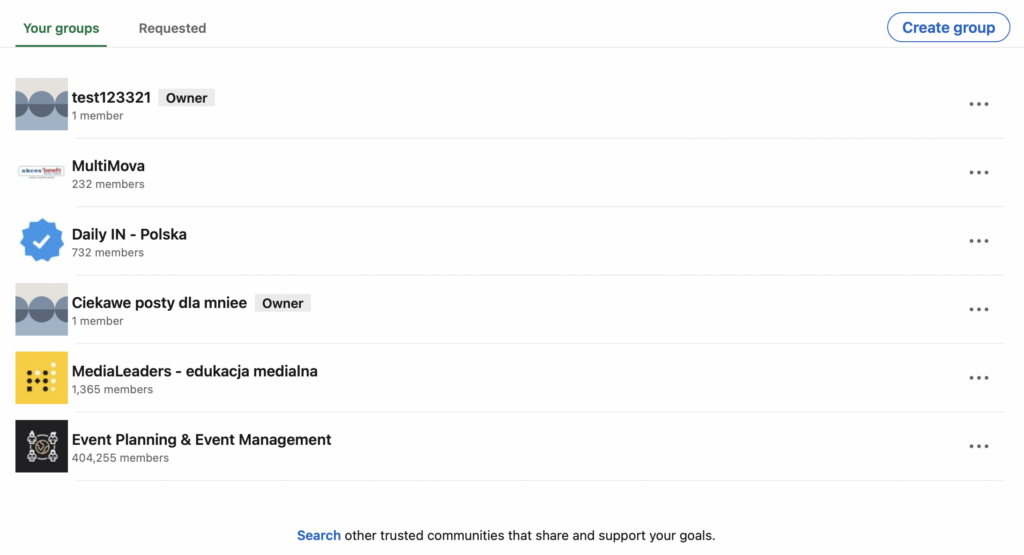Image resolution: width=1024 pixels, height=555 pixels.
Task: Click the Event Planning & Event Management title
Action: click(x=201, y=439)
